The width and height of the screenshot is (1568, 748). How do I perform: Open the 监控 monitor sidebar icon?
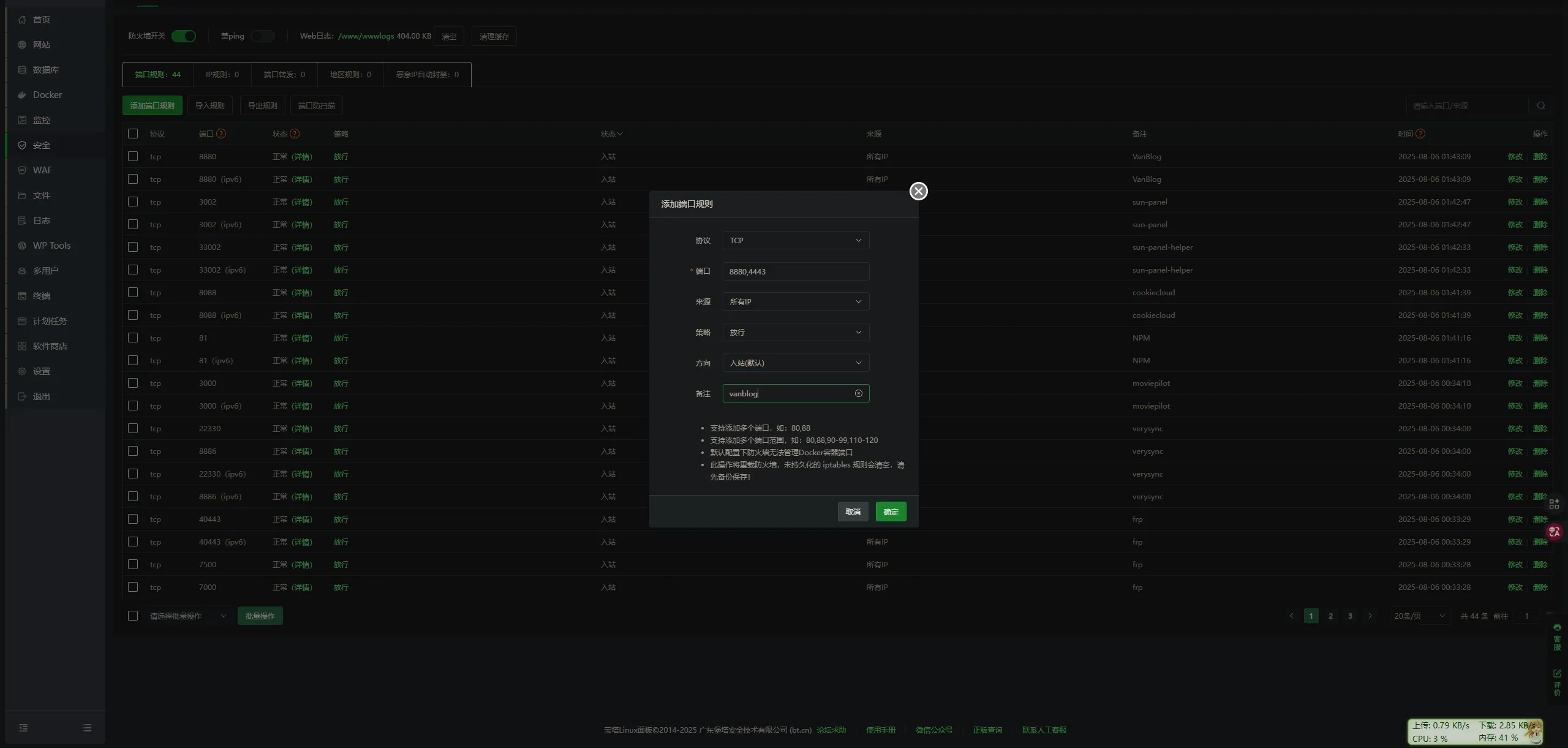pyautogui.click(x=22, y=120)
